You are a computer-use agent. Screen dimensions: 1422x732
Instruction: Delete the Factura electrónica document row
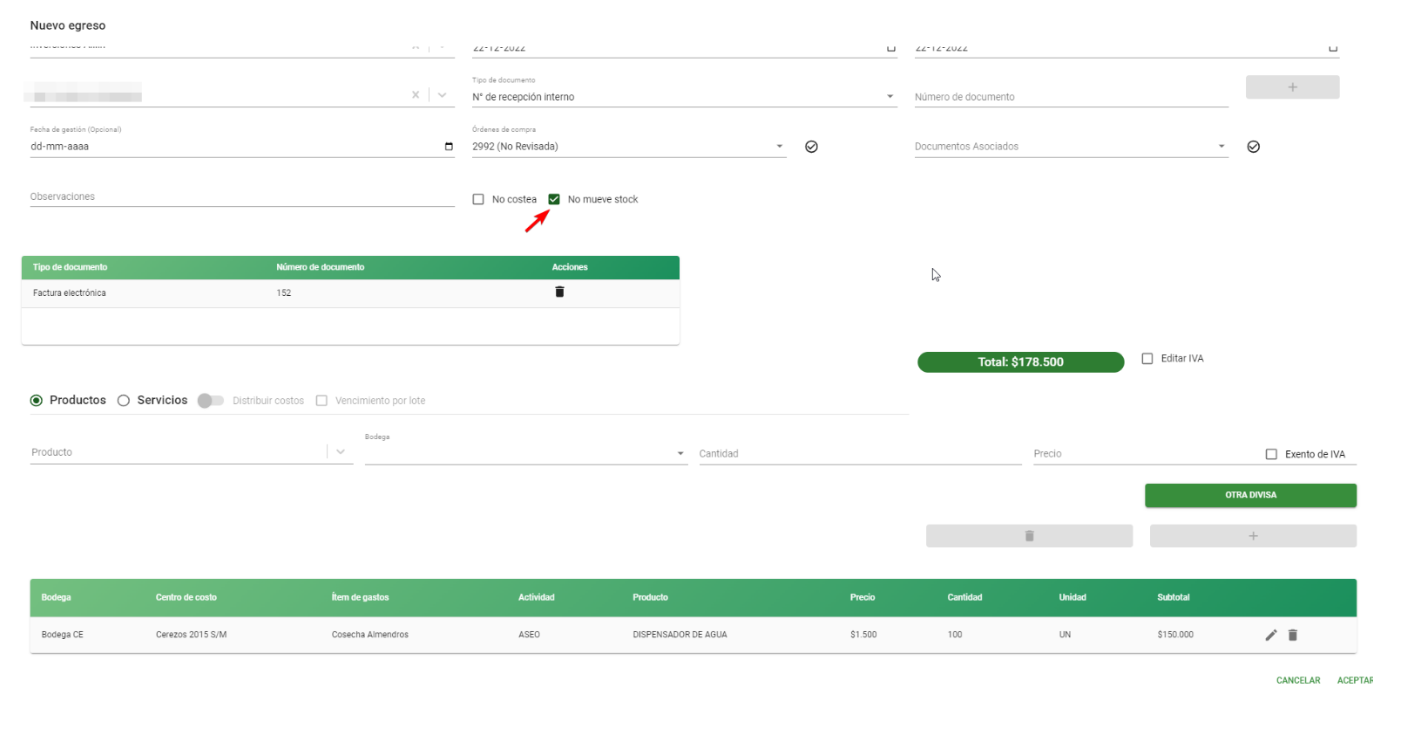coord(559,292)
